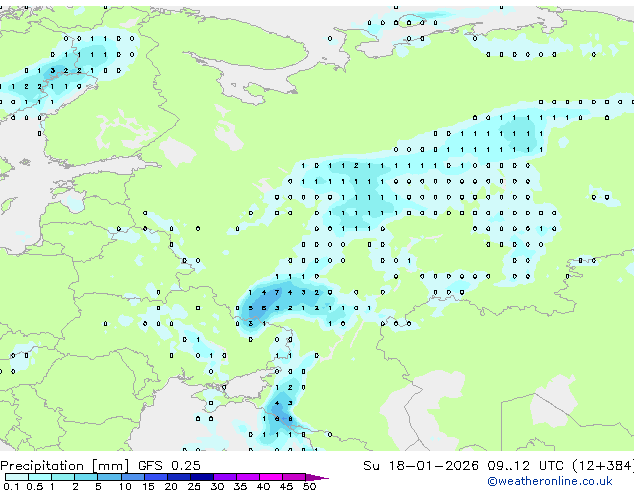Screen dimensions: 634x490
Task: Select the 5–10 mm legend swatch
Action: click(109, 477)
